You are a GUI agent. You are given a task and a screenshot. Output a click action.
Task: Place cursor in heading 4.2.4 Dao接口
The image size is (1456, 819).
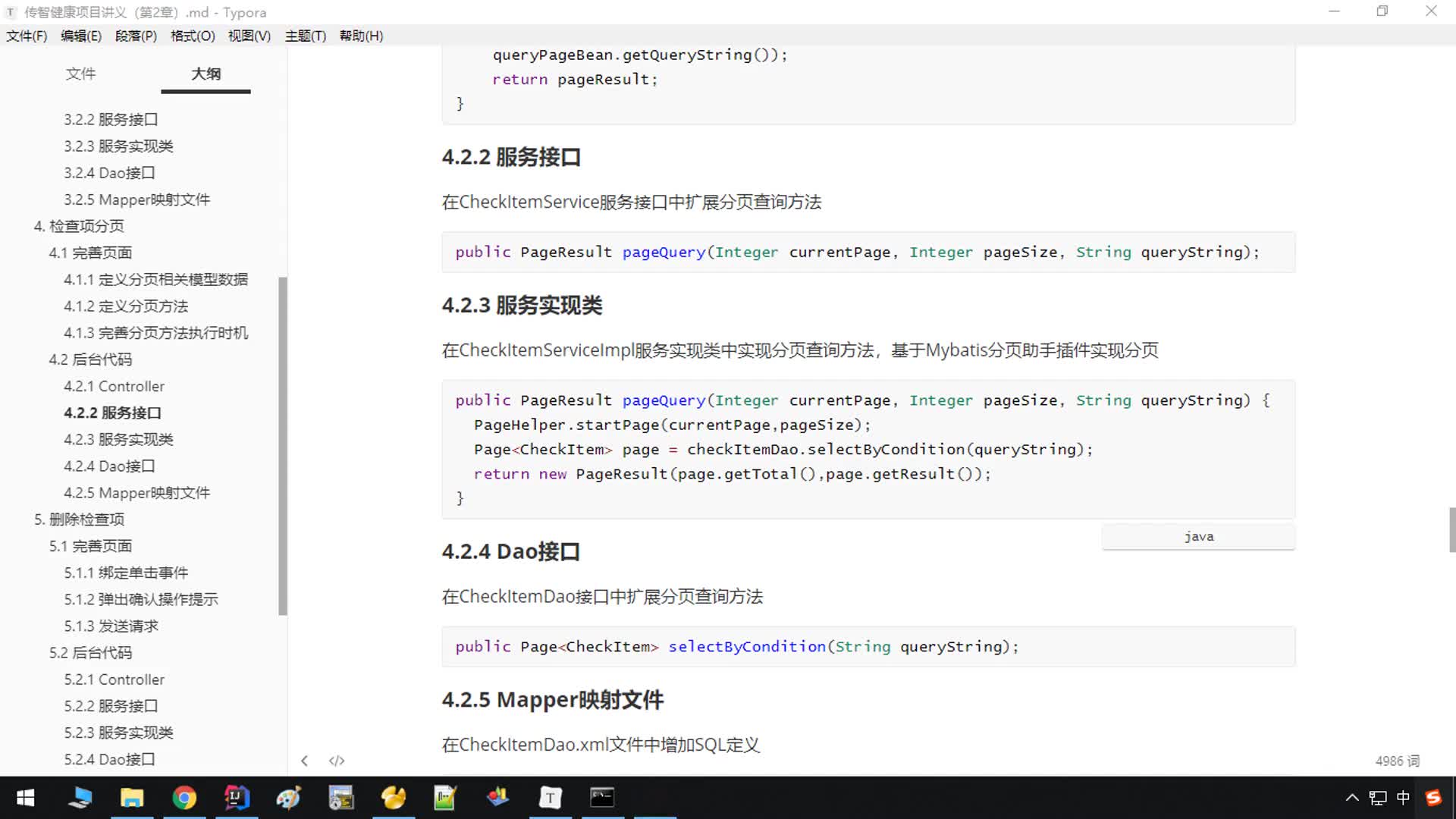coord(511,551)
